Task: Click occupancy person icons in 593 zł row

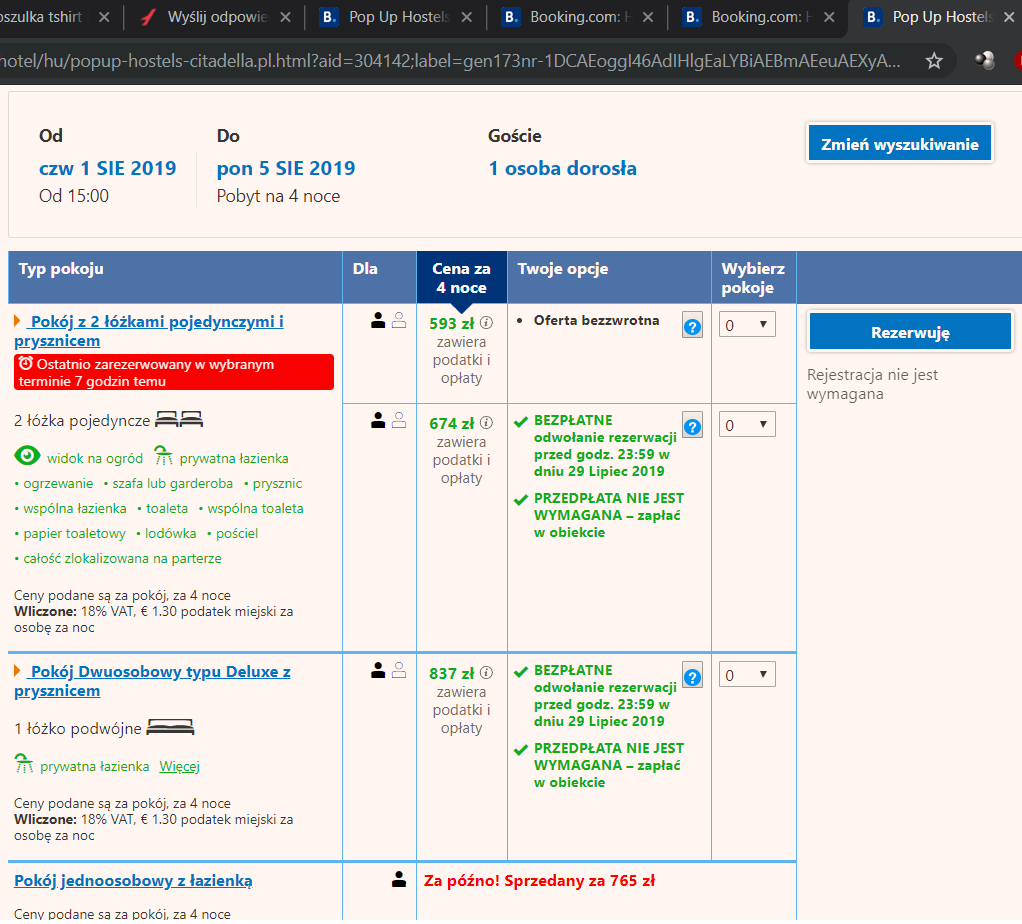Action: pyautogui.click(x=388, y=320)
